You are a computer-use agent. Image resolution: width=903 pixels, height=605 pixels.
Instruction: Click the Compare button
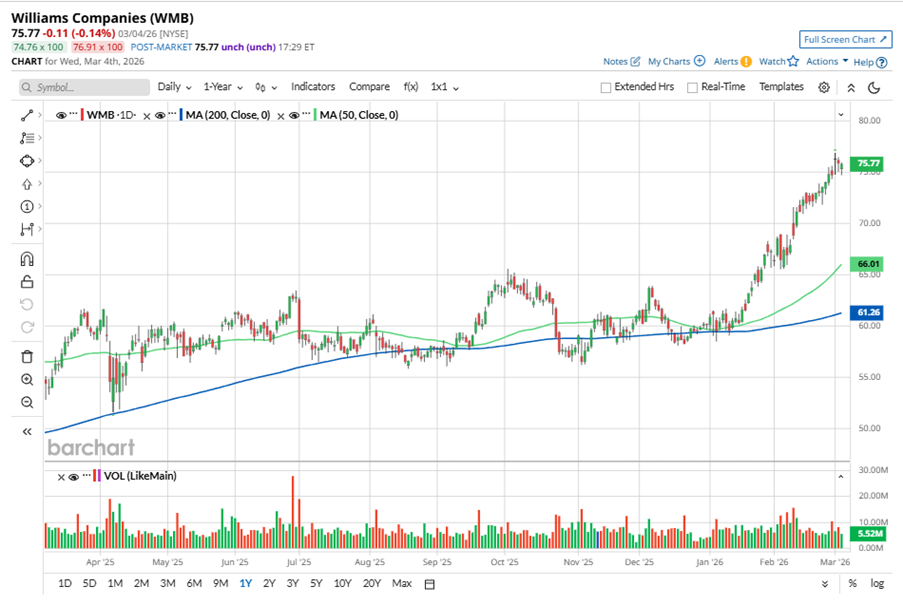click(369, 87)
